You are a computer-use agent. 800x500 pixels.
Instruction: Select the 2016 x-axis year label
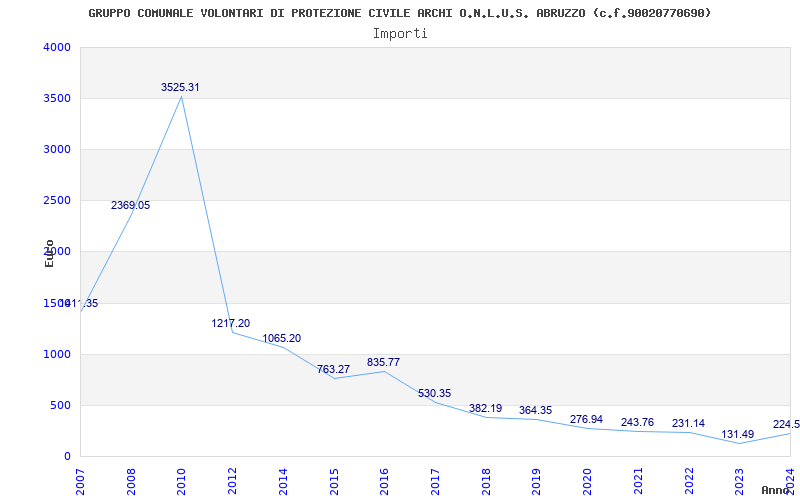pos(384,482)
